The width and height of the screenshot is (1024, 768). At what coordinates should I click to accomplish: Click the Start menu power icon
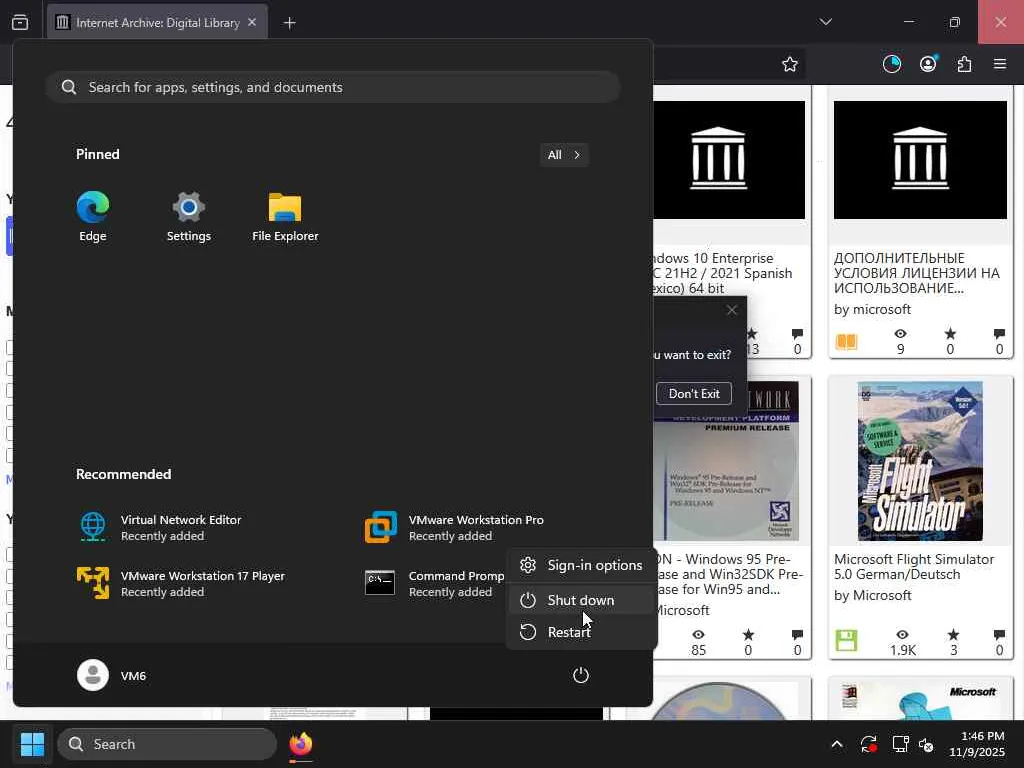point(581,675)
